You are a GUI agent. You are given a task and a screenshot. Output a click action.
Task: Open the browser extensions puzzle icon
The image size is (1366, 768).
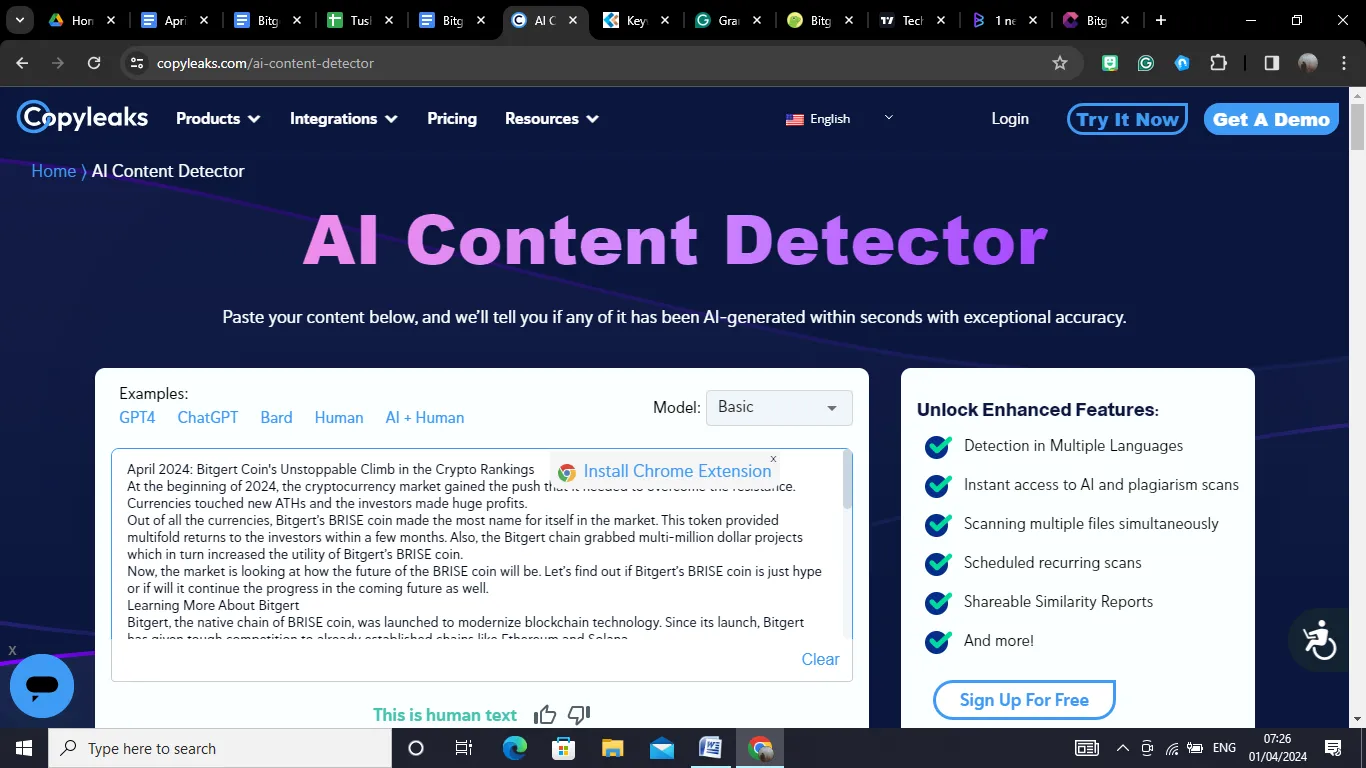[x=1218, y=63]
